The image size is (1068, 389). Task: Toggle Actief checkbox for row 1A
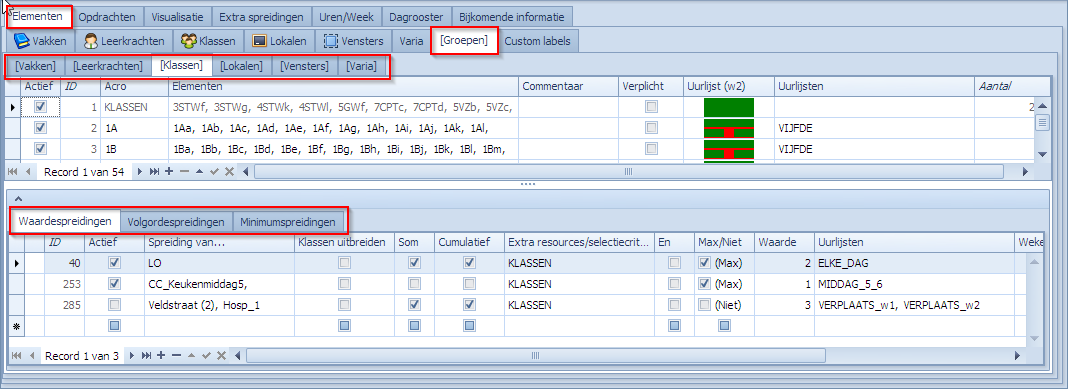coord(40,127)
